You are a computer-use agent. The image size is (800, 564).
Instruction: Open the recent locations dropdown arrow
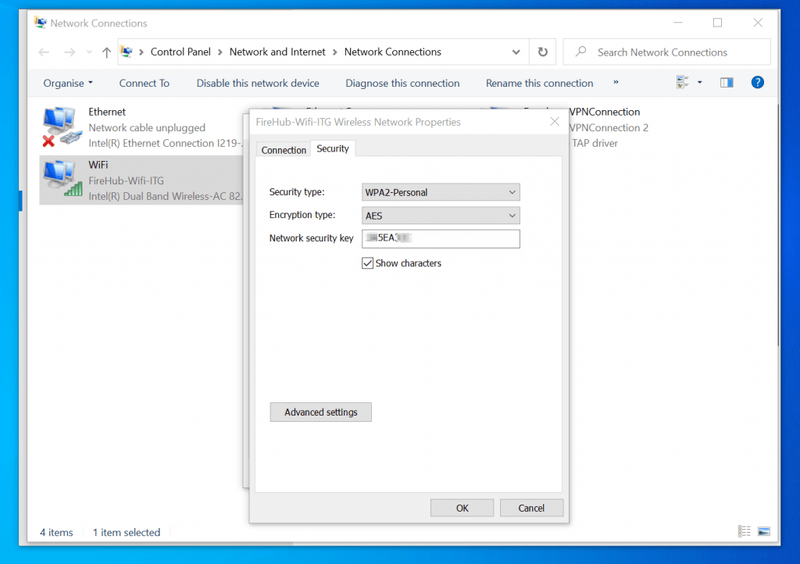coord(89,52)
